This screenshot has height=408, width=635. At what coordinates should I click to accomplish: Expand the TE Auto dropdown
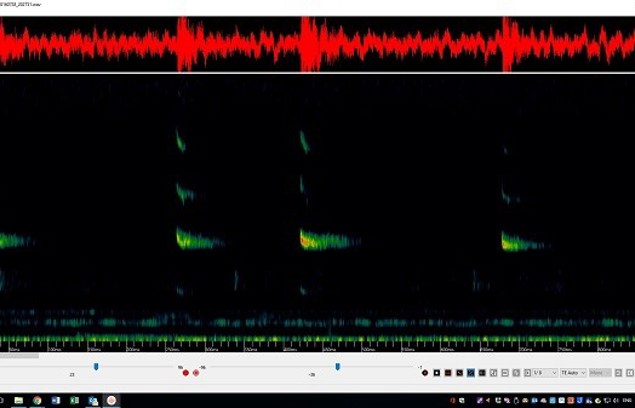(x=573, y=373)
